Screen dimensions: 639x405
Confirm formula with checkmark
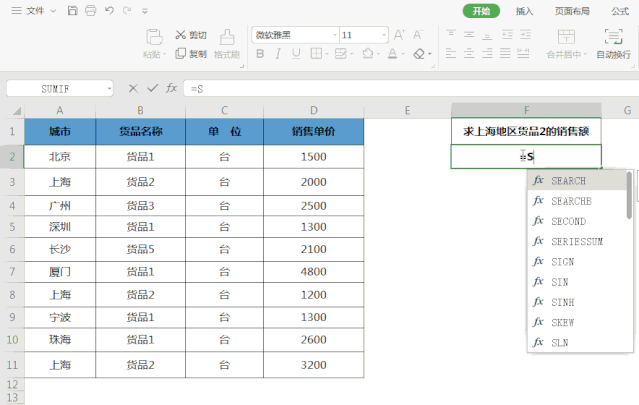pyautogui.click(x=152, y=88)
